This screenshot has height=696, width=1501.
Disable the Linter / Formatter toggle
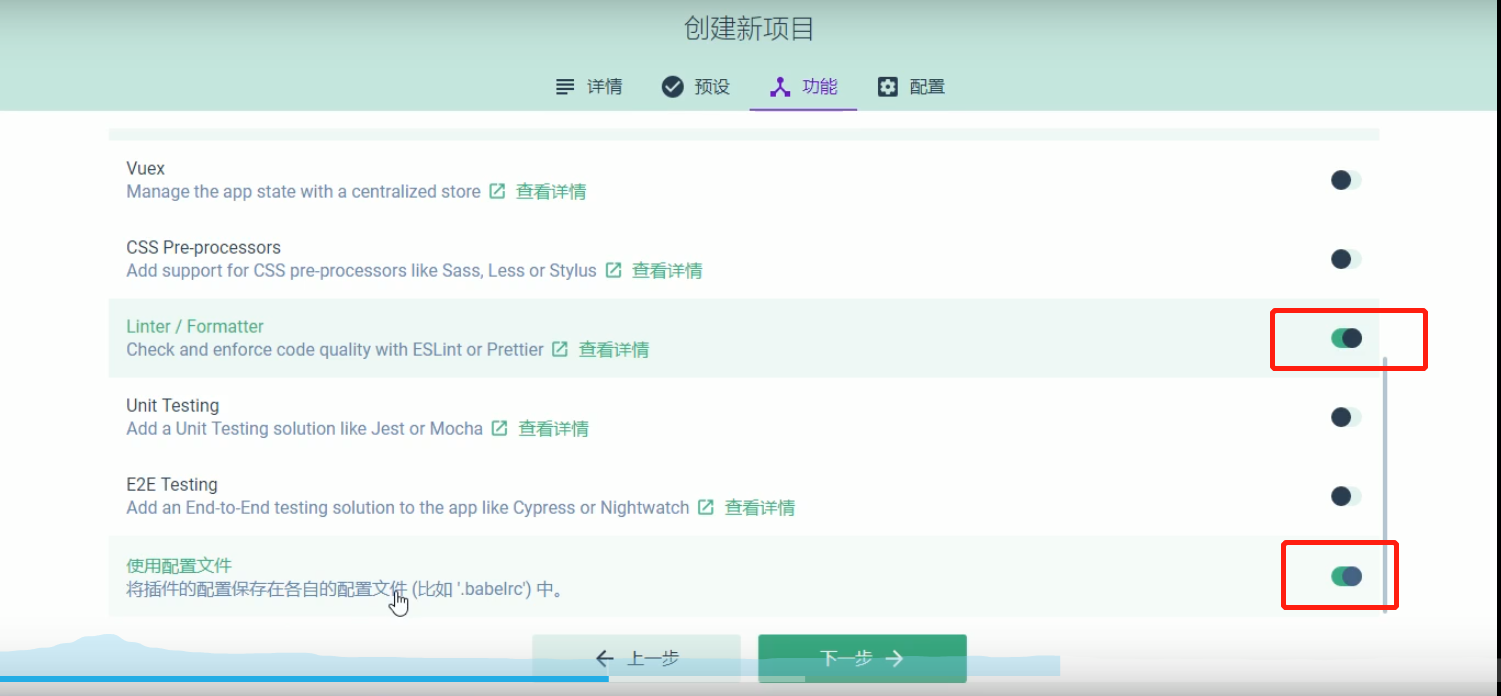[x=1346, y=338]
